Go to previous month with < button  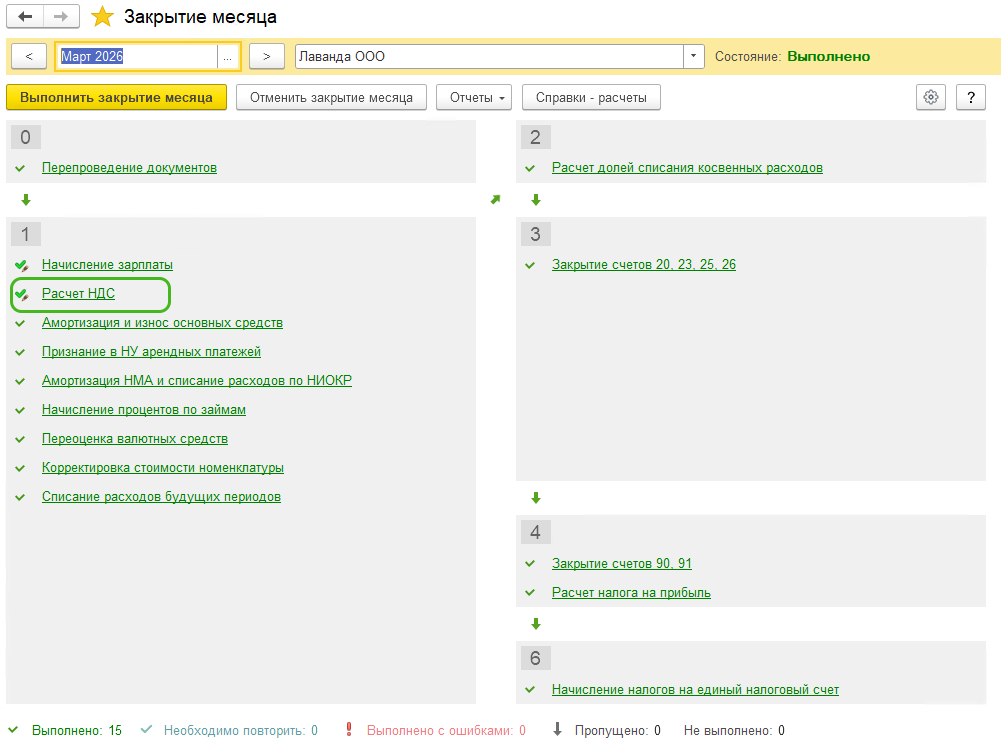point(28,57)
